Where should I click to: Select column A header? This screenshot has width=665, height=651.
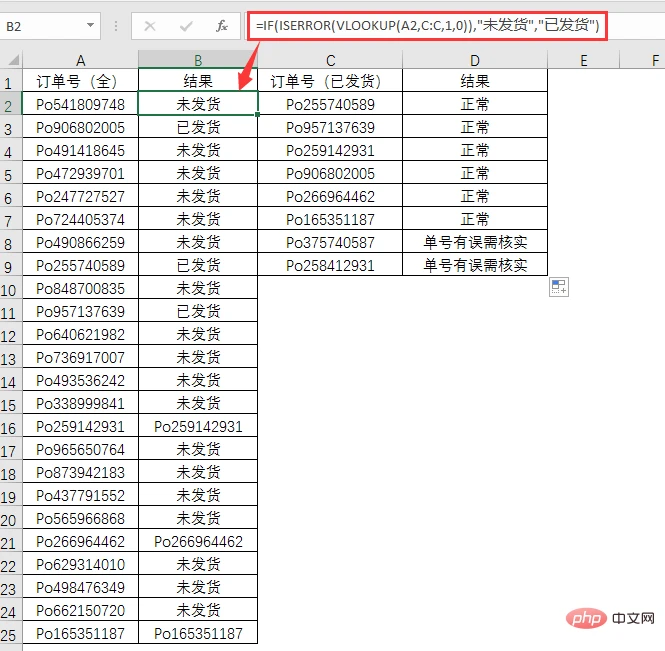click(x=81, y=60)
